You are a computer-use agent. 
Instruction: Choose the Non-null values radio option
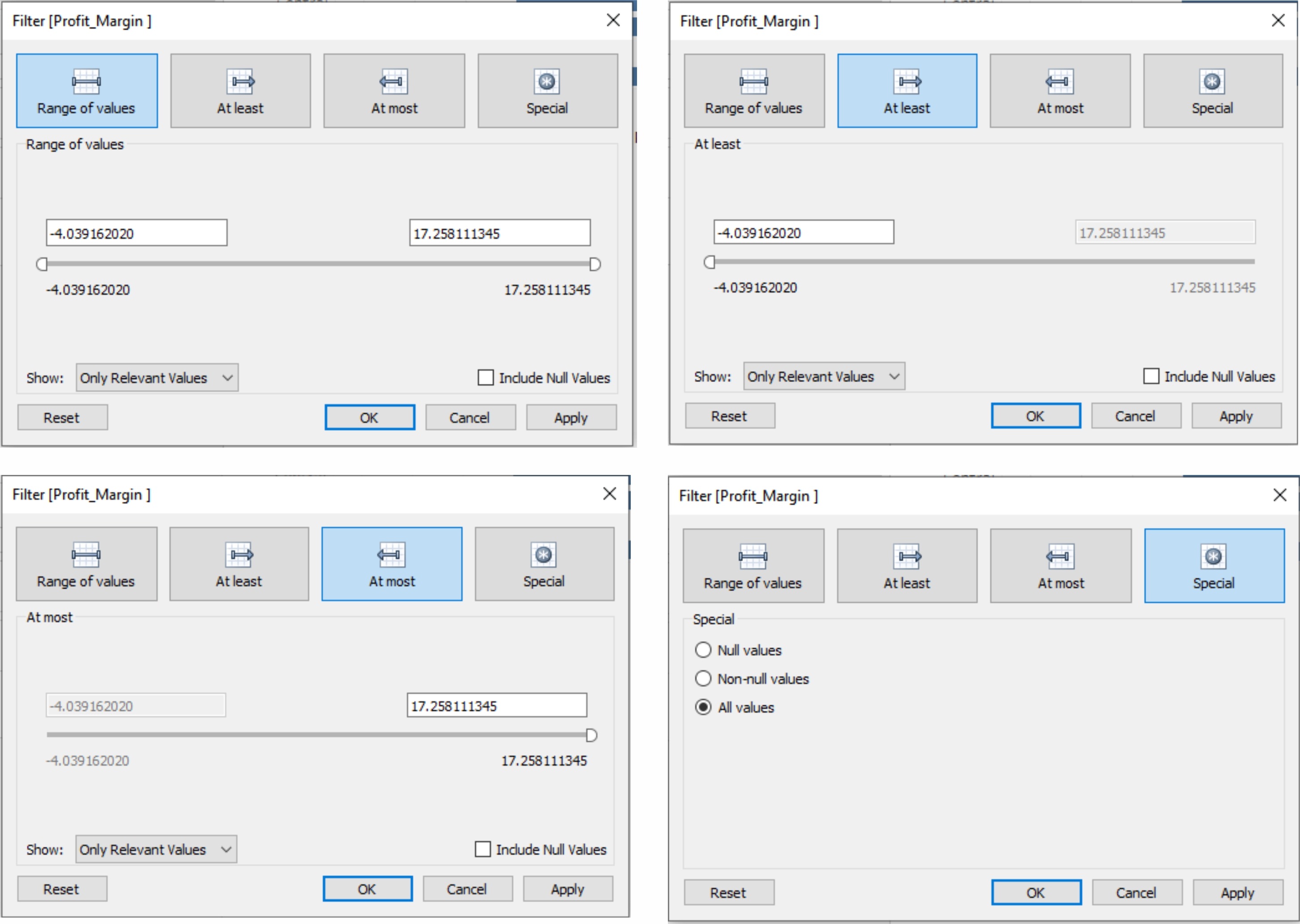pyautogui.click(x=704, y=678)
